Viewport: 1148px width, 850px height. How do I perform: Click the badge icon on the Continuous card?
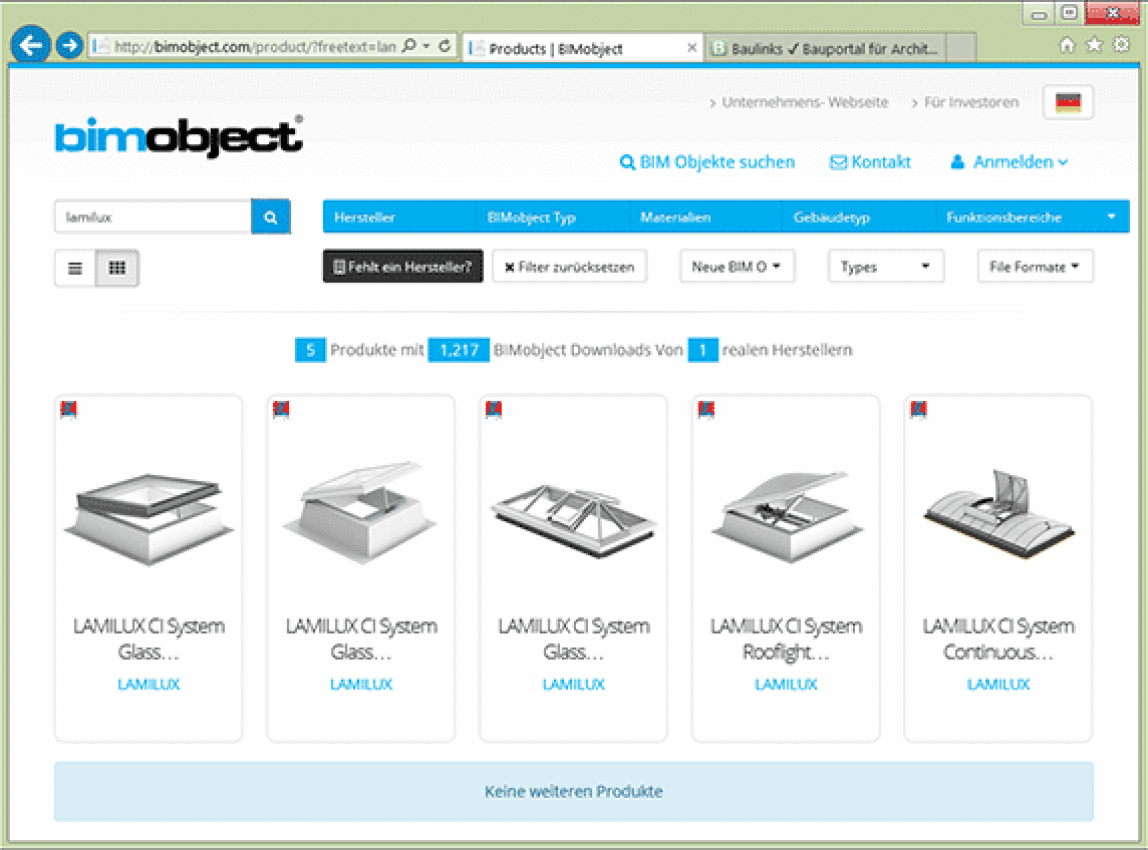tap(918, 409)
